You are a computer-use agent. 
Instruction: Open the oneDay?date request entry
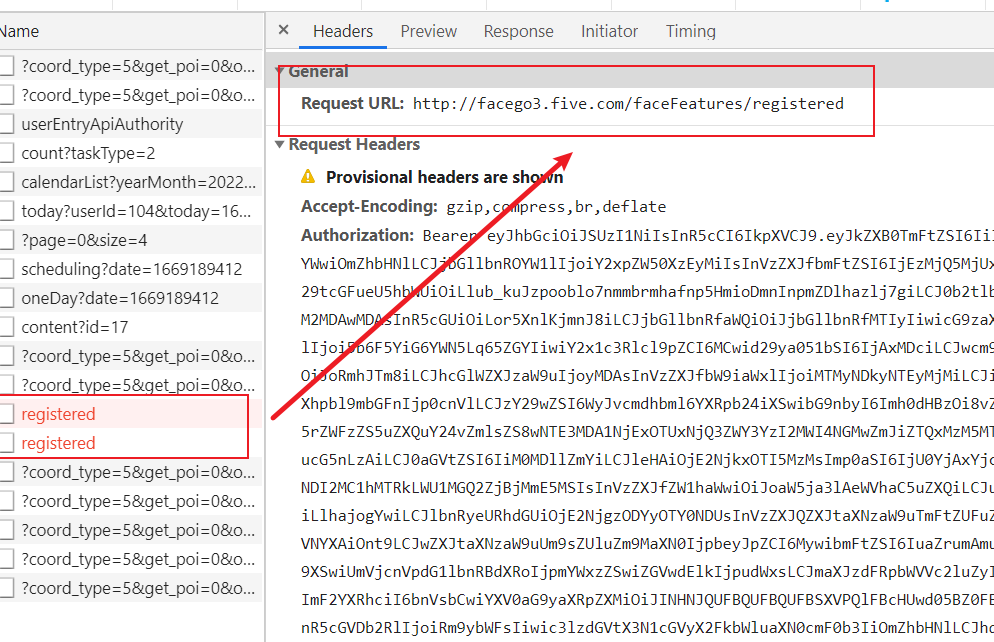[x=119, y=298]
